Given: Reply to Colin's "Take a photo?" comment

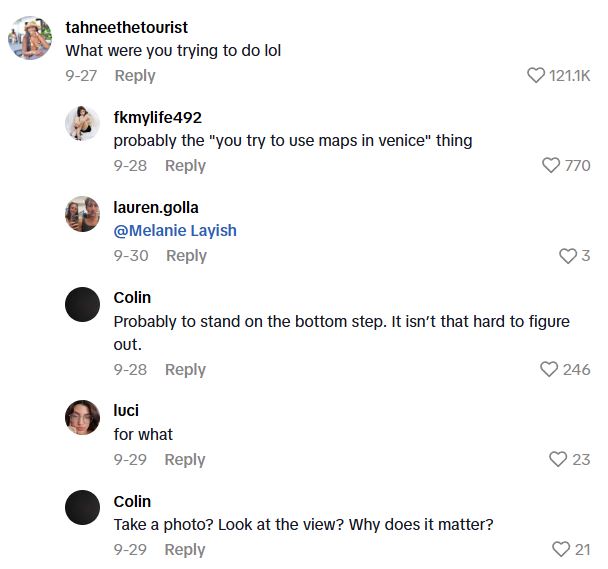Looking at the screenshot, I should (x=185, y=549).
